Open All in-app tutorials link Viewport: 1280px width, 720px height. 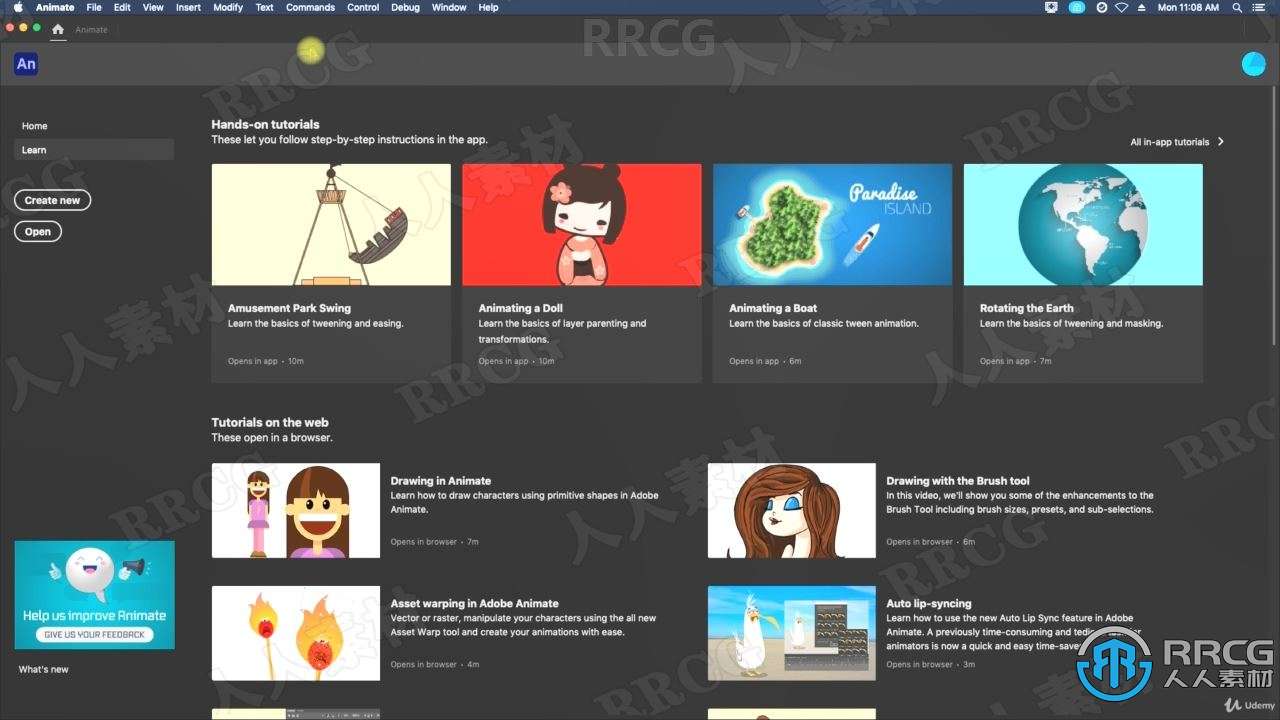(x=1169, y=142)
